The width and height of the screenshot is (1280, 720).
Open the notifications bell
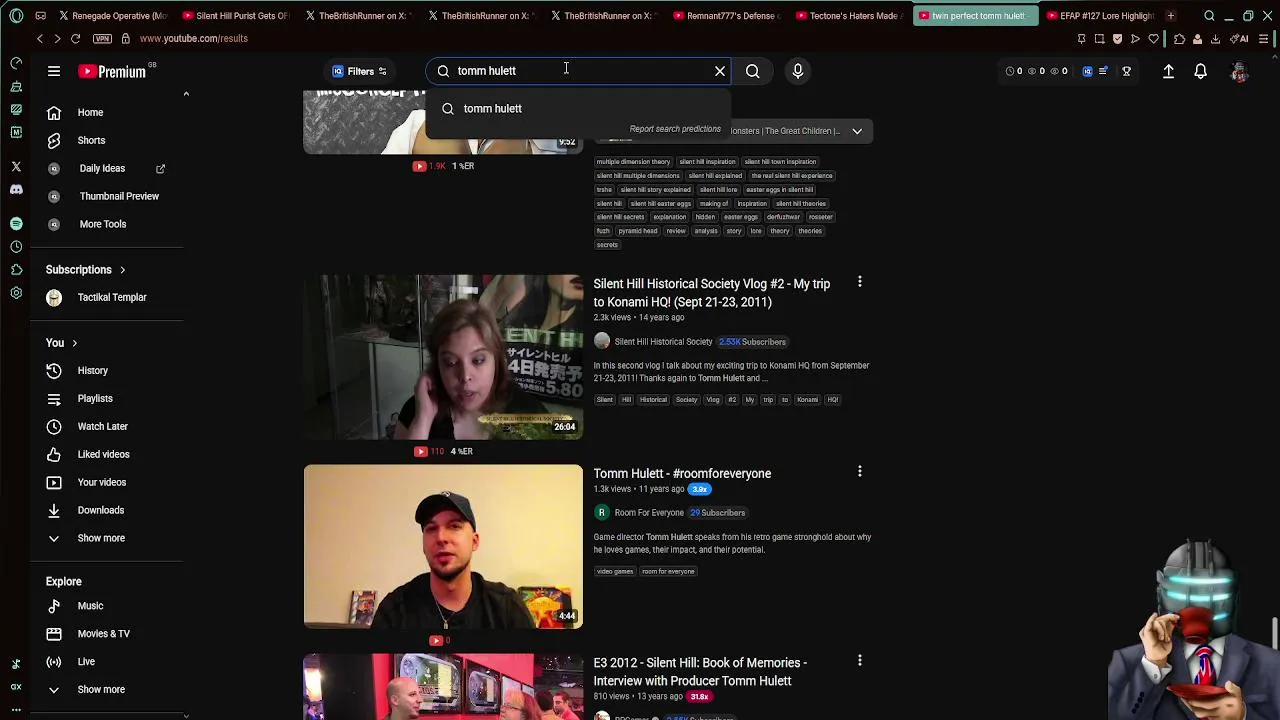1200,71
